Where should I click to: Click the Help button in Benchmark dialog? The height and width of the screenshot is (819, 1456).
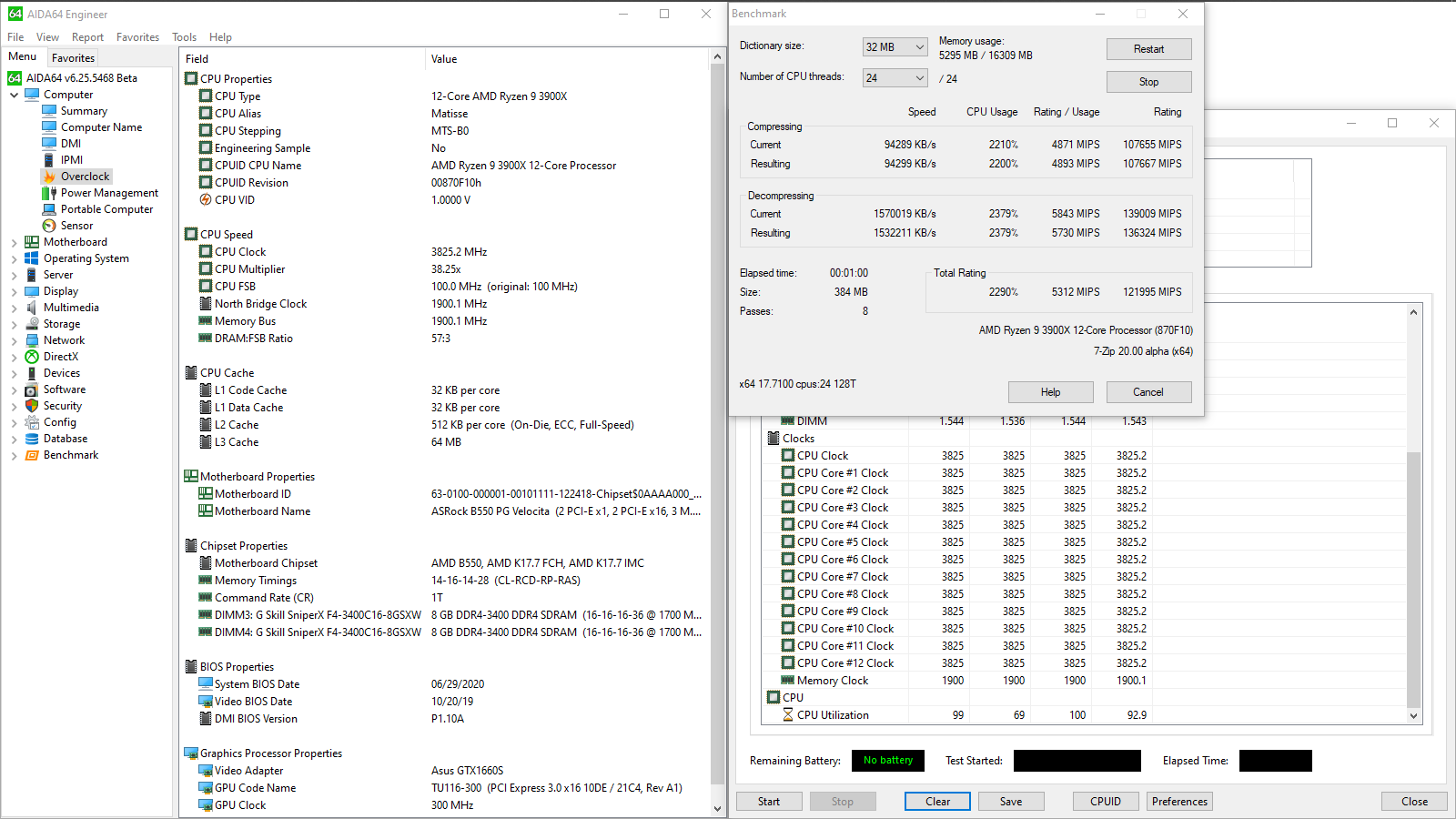(1050, 392)
